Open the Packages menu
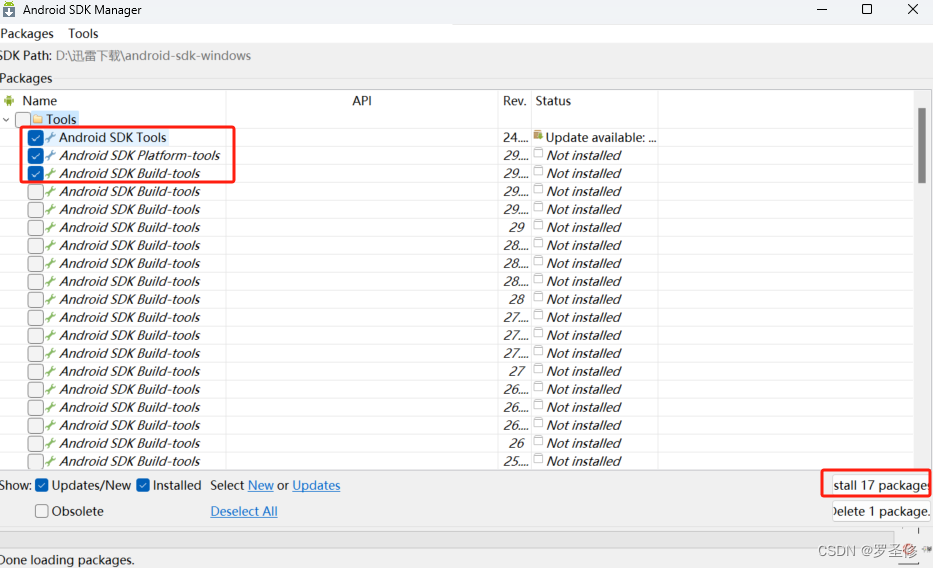This screenshot has height=568, width=933. [x=27, y=34]
